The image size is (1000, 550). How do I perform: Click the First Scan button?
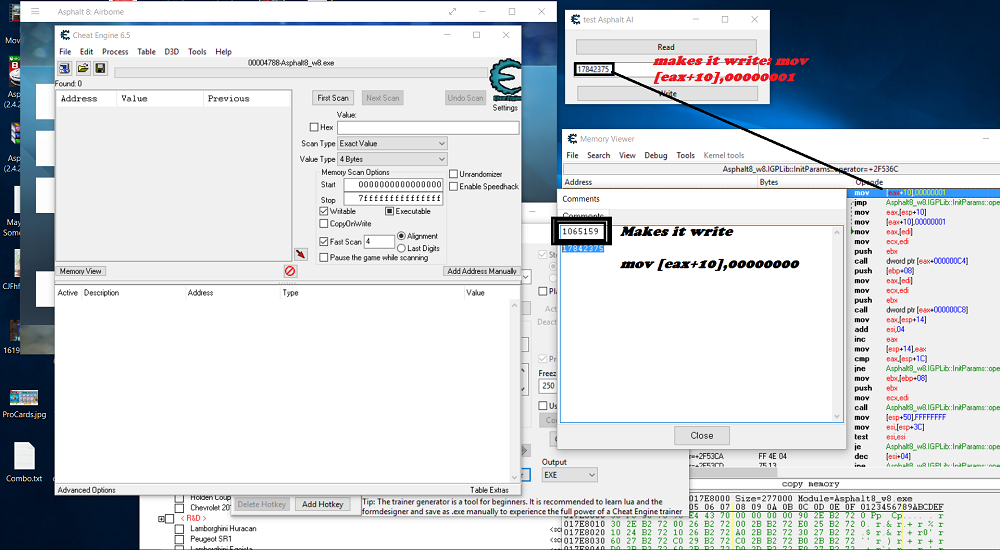(333, 98)
